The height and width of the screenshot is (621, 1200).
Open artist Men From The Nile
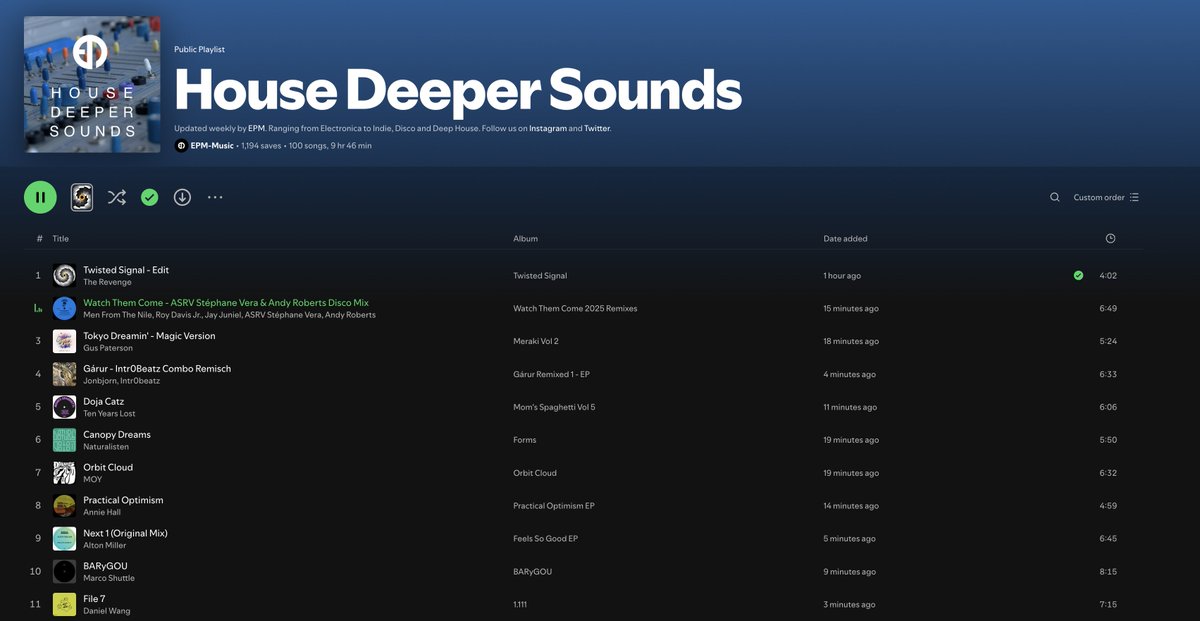click(117, 315)
